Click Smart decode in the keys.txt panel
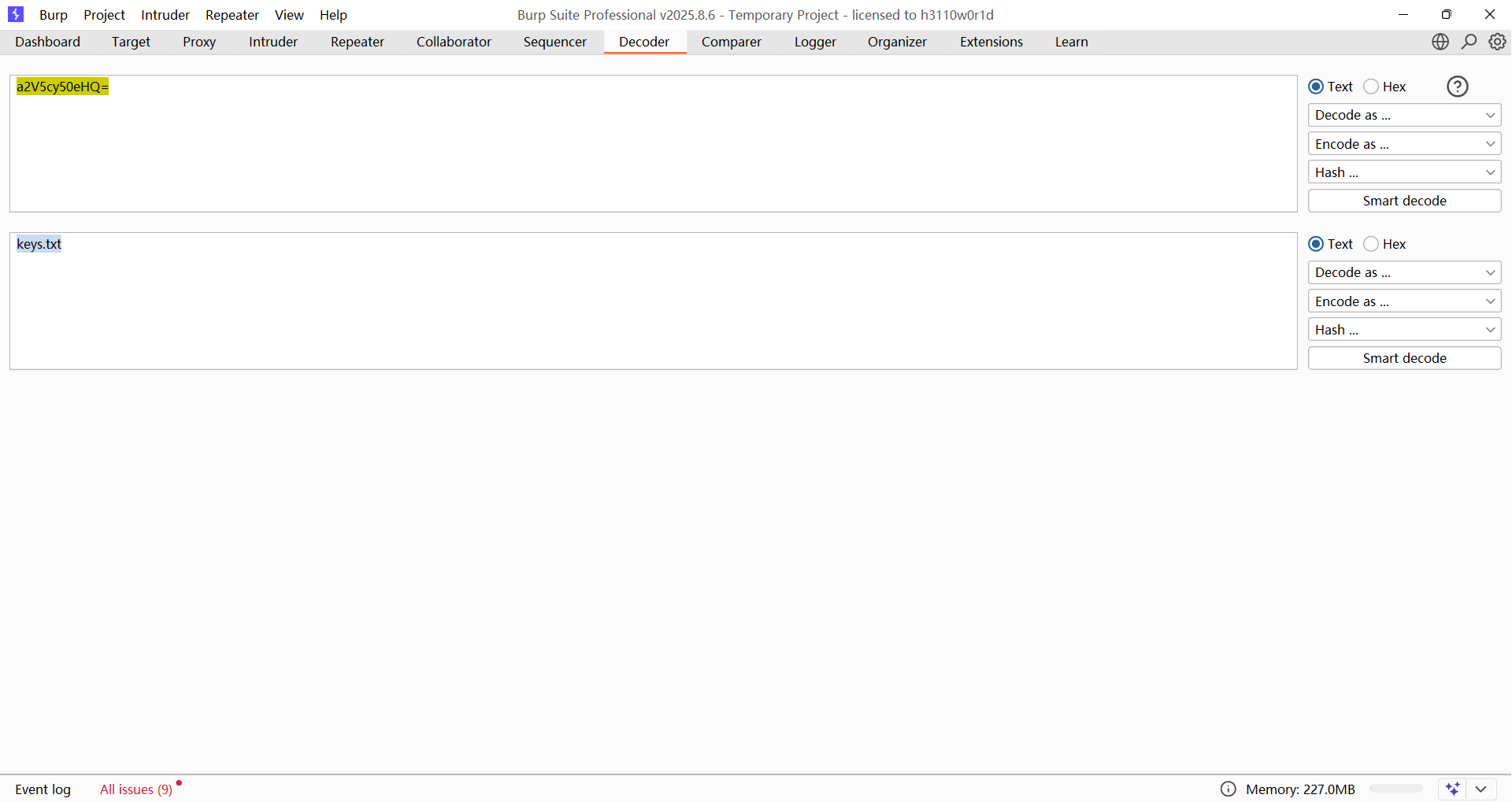Image resolution: width=1512 pixels, height=802 pixels. [1405, 358]
